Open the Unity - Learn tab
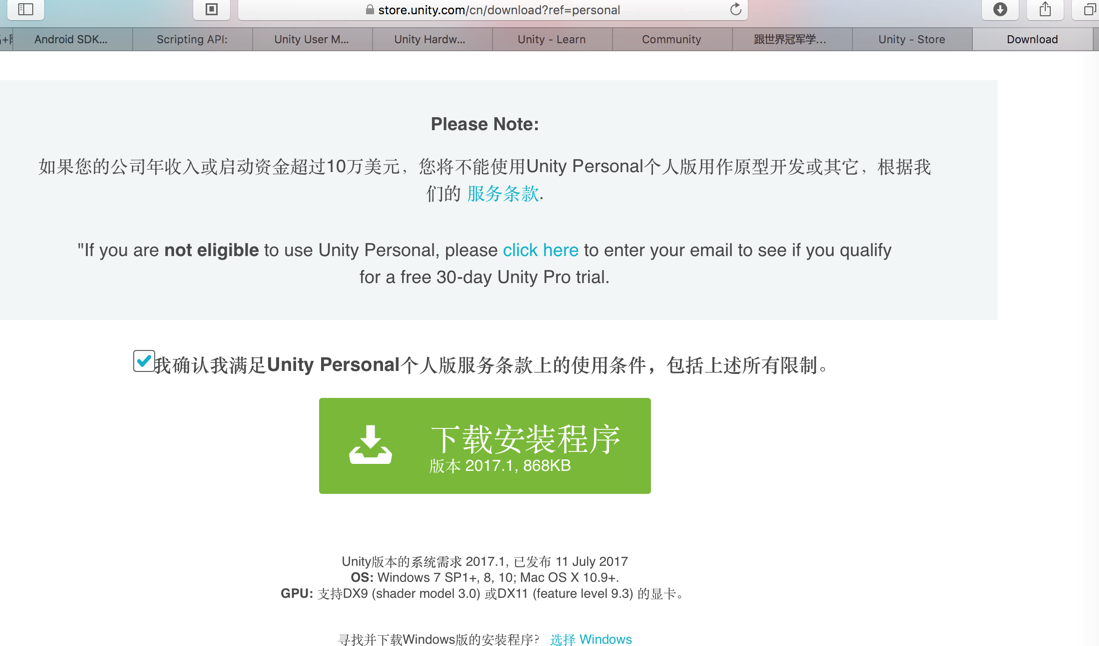This screenshot has width=1099, height=646. 552,39
